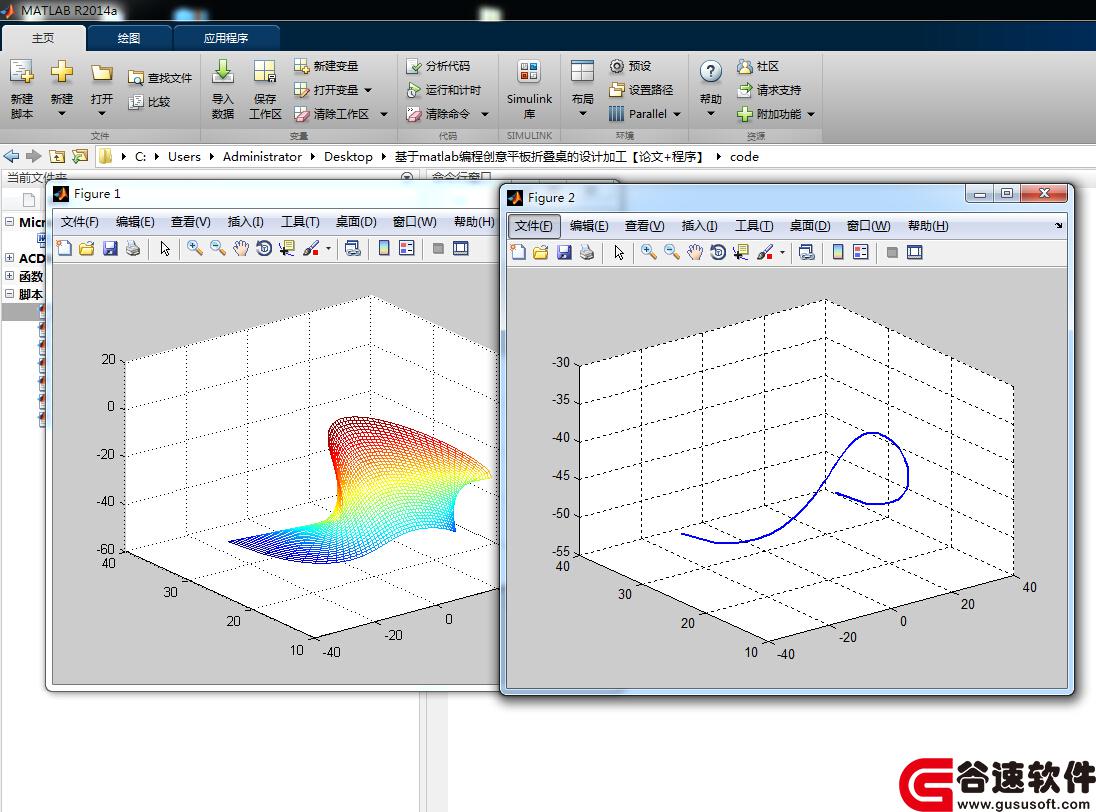Click the 新建变量 (New Variable) icon
Image resolution: width=1096 pixels, height=812 pixels.
click(x=301, y=66)
